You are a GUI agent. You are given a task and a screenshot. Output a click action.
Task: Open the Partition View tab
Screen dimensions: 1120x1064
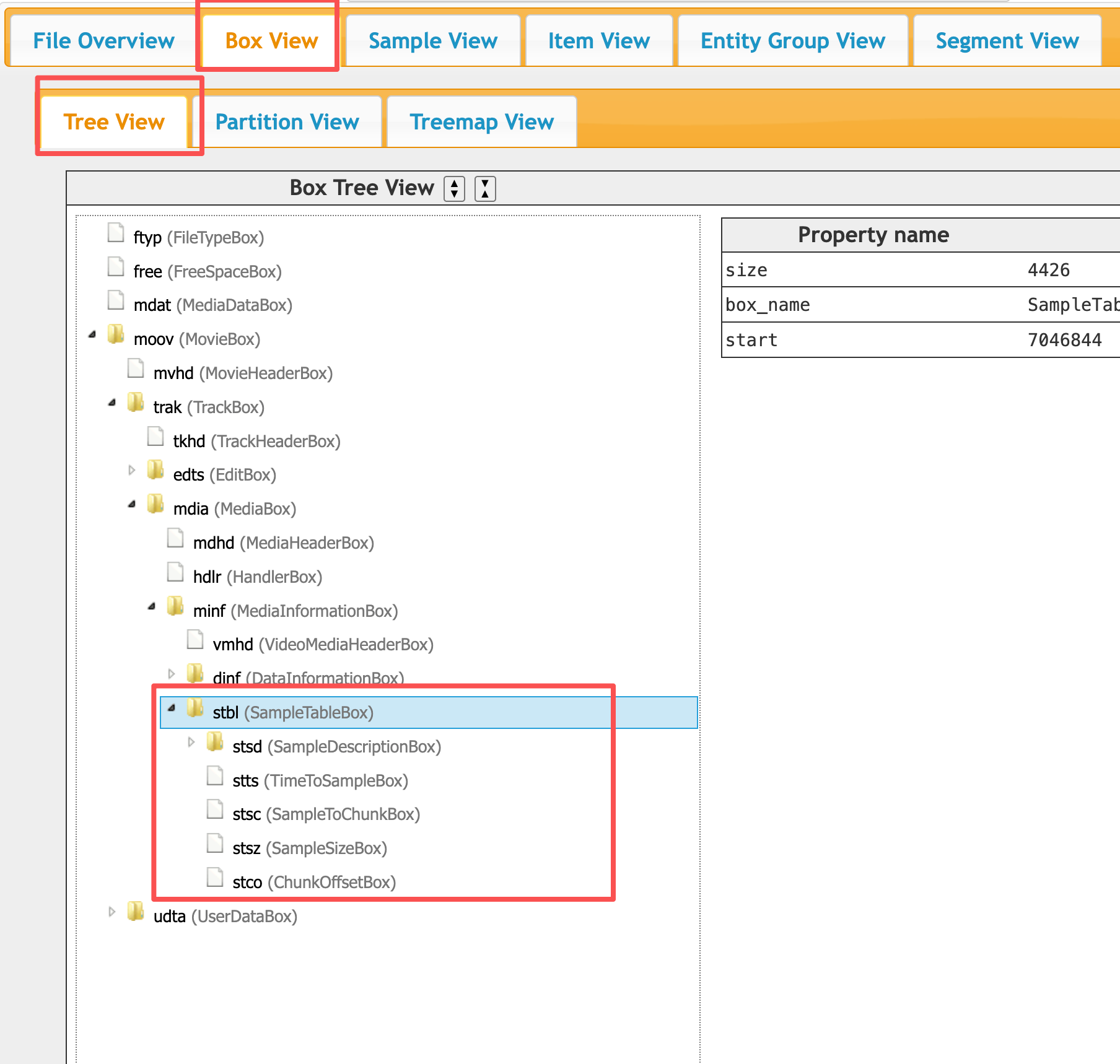click(x=287, y=122)
